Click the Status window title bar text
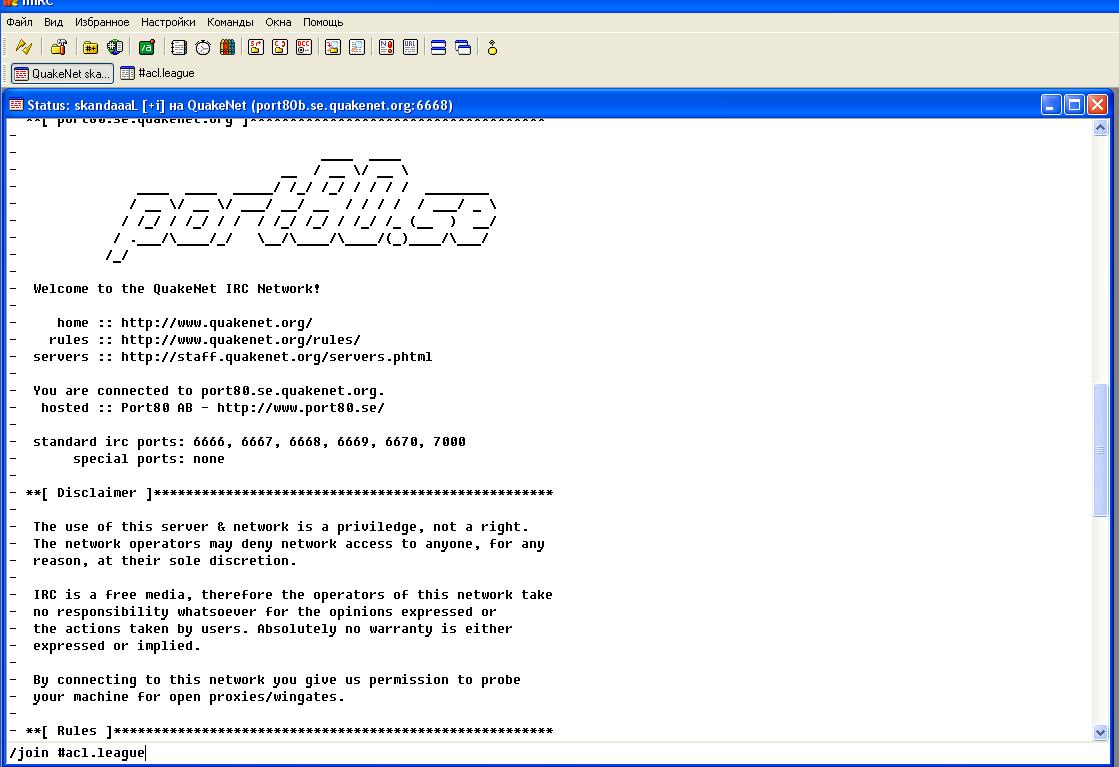The width and height of the screenshot is (1119, 767). tap(240, 106)
